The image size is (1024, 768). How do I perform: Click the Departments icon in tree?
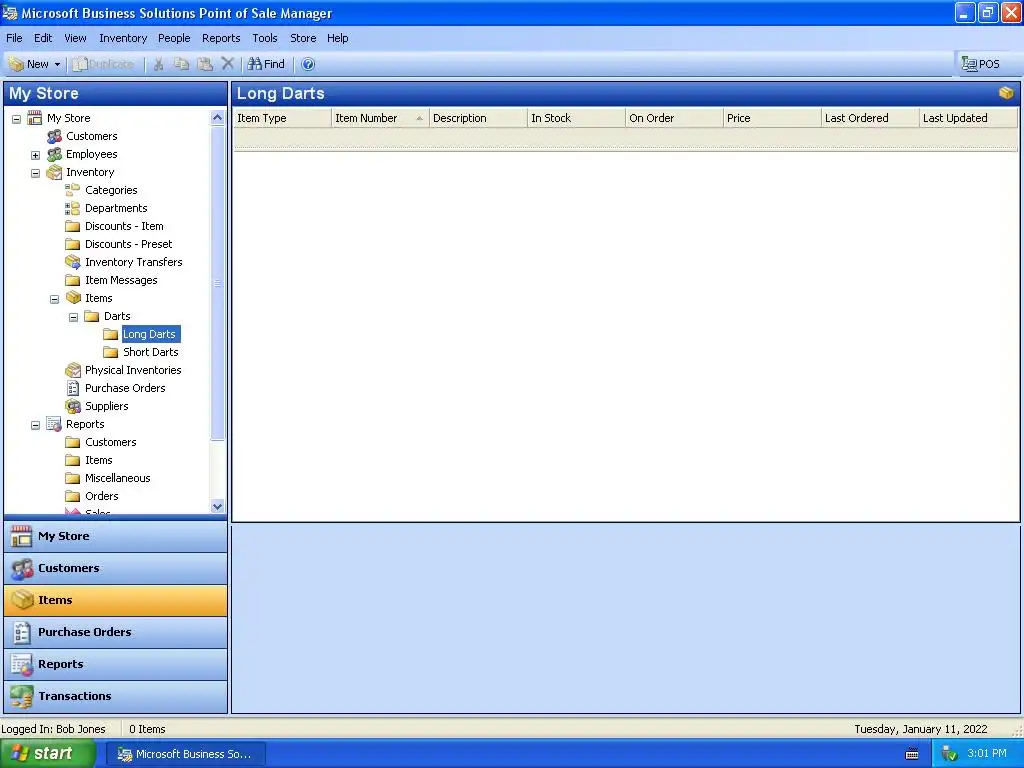coord(72,208)
